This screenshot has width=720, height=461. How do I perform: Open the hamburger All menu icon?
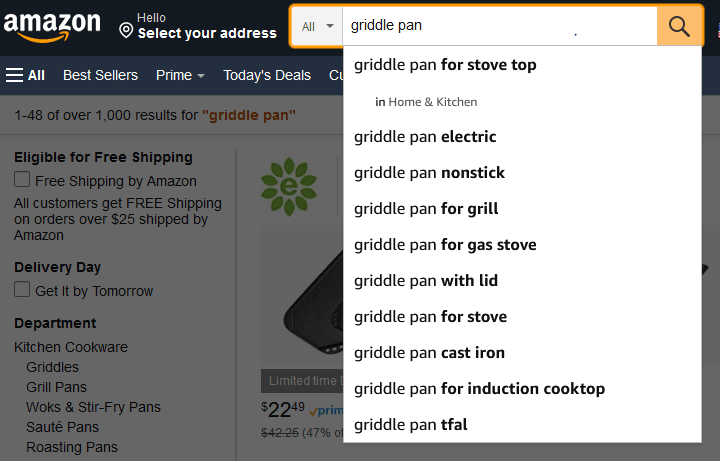(14, 75)
